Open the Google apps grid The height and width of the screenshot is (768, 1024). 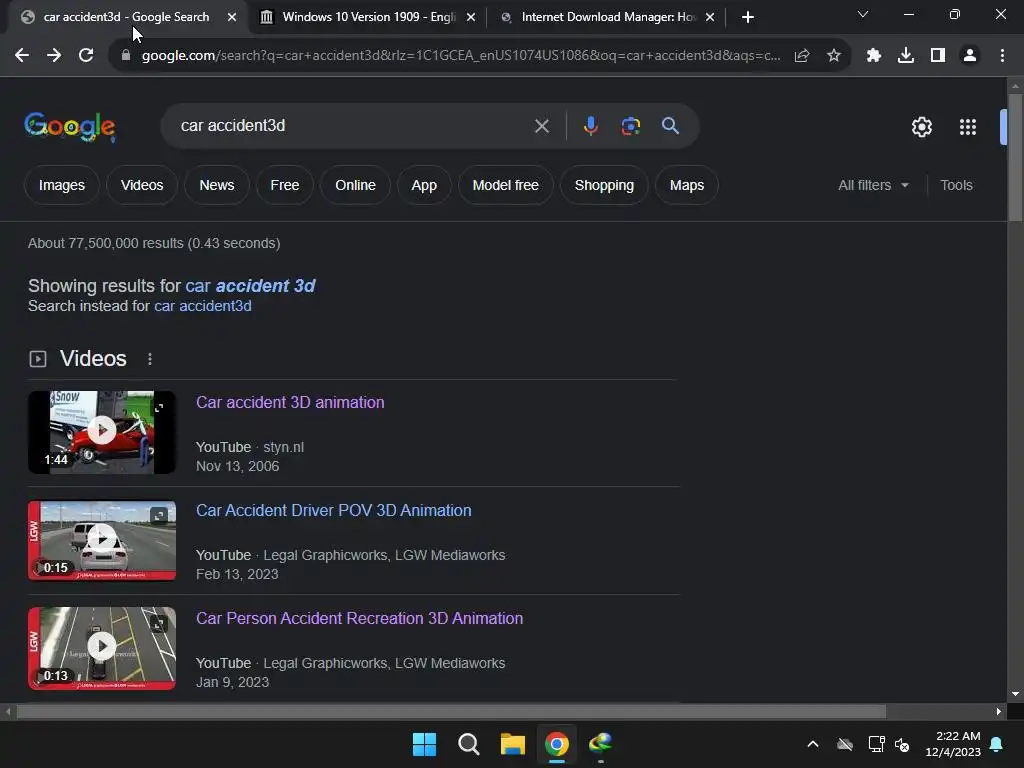coord(968,127)
